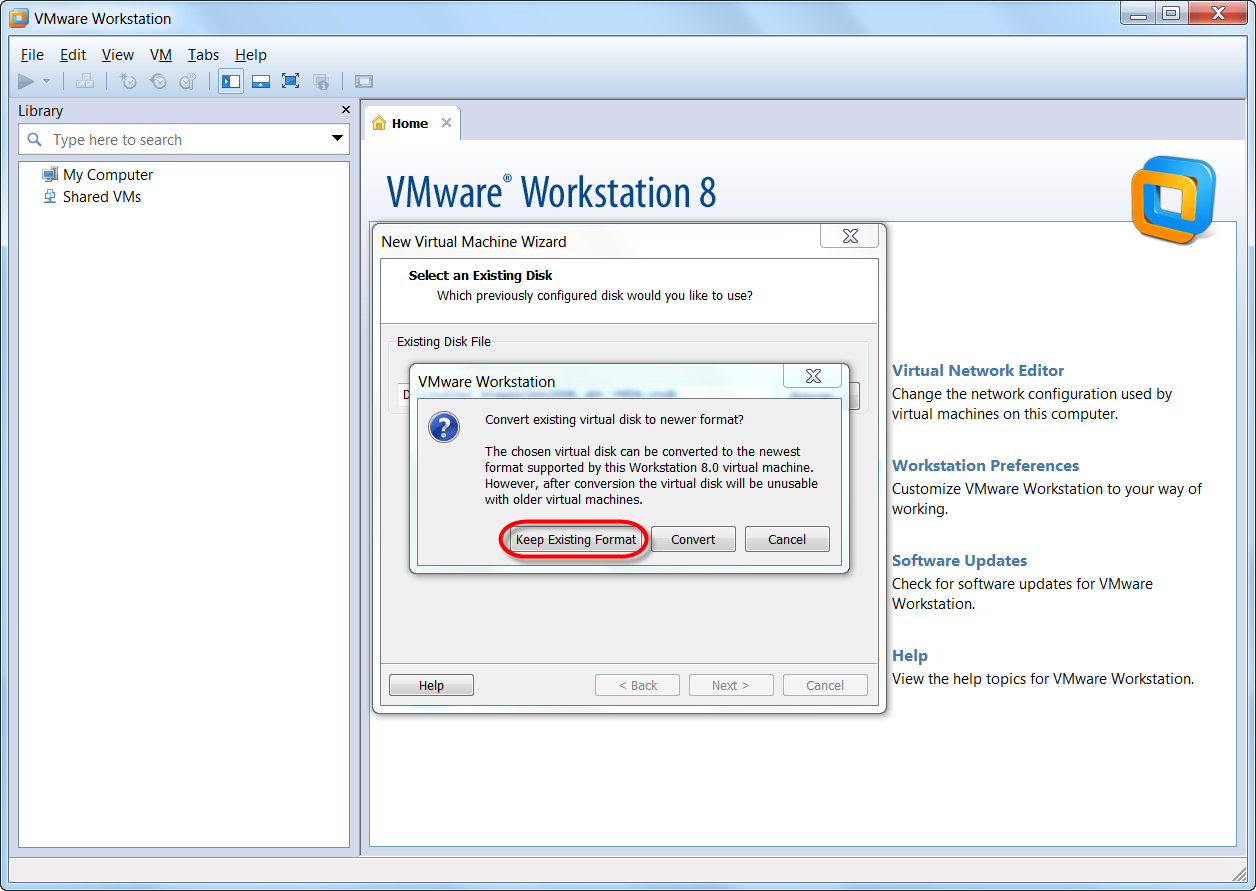Open the Help link on Home page
This screenshot has width=1256, height=891.
910,656
